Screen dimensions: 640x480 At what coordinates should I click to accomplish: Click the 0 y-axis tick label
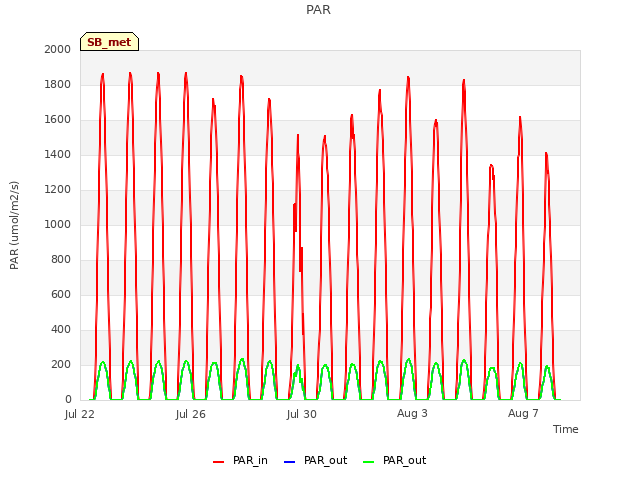[x=68, y=400]
